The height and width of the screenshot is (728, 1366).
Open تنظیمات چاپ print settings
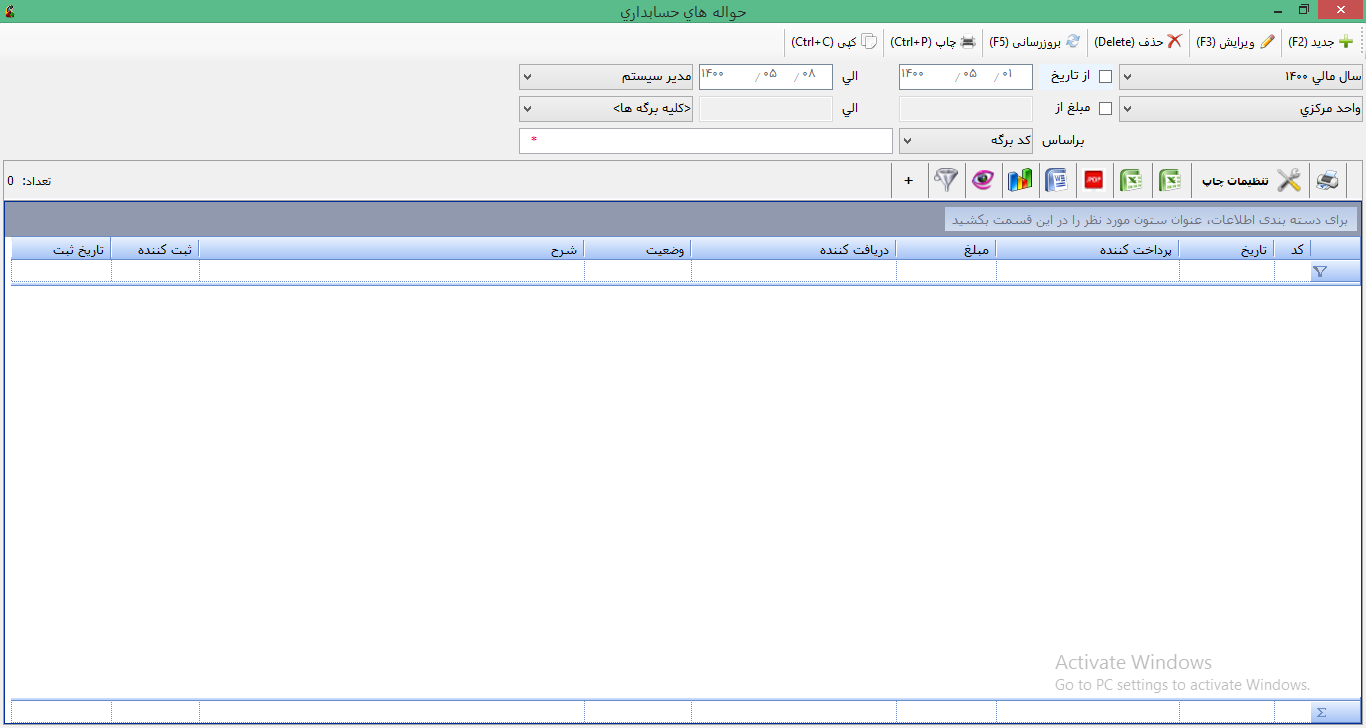[x=1251, y=180]
